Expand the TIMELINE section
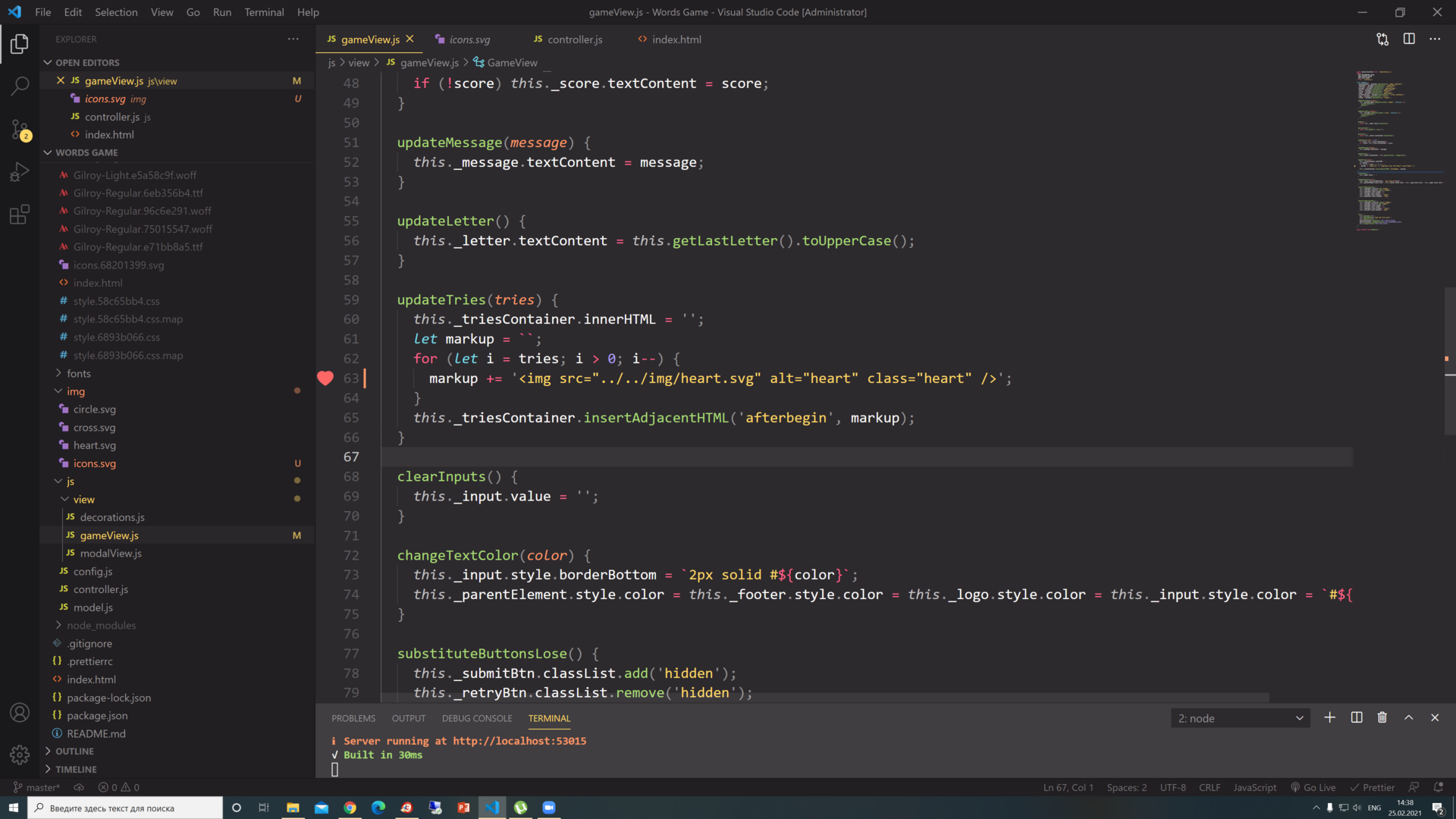The width and height of the screenshot is (1456, 819). (76, 769)
